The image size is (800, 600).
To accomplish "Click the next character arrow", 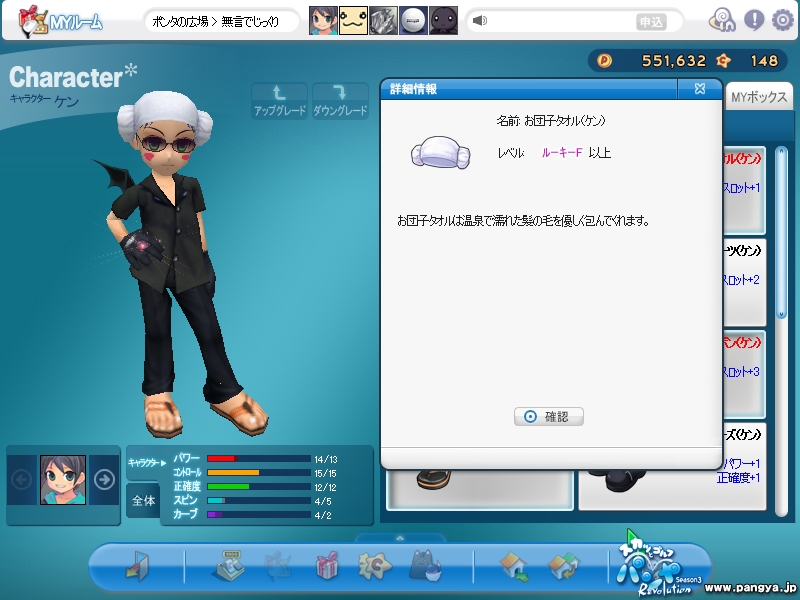I will pos(104,480).
